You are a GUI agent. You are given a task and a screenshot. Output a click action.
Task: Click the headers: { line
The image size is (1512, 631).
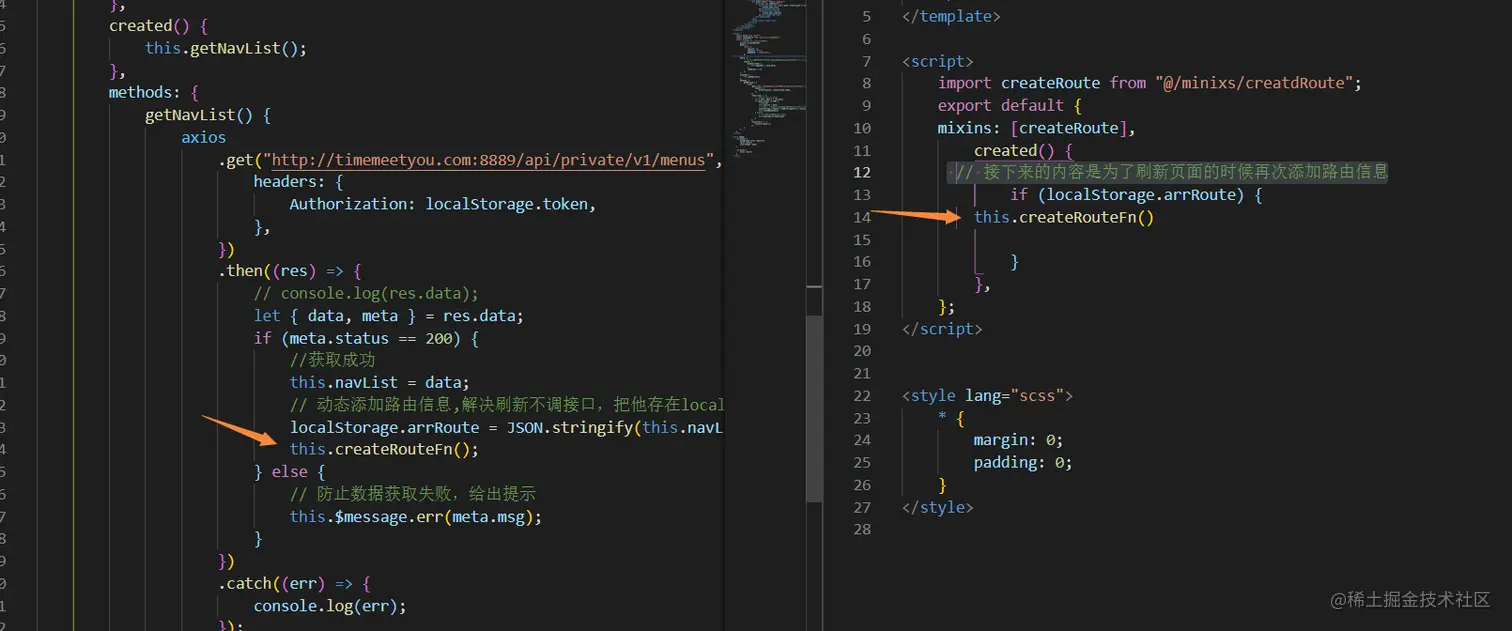coord(298,182)
